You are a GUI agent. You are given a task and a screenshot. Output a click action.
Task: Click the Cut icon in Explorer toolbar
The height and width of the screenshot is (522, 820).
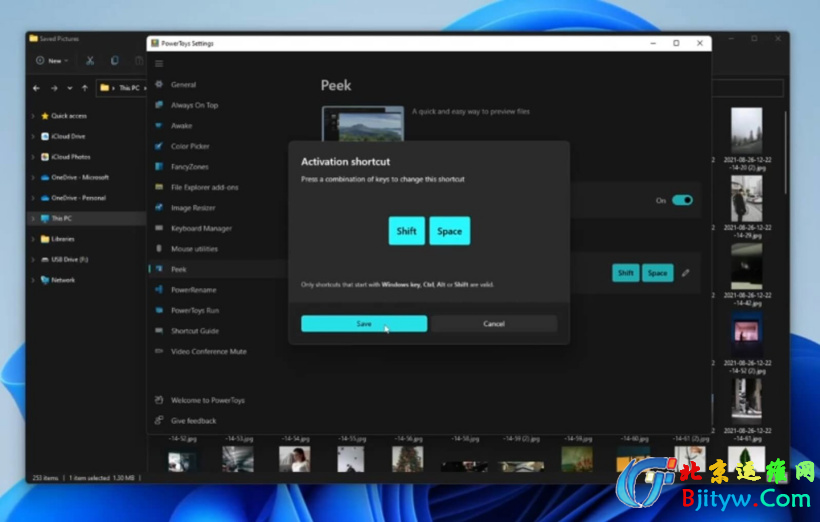coord(90,61)
